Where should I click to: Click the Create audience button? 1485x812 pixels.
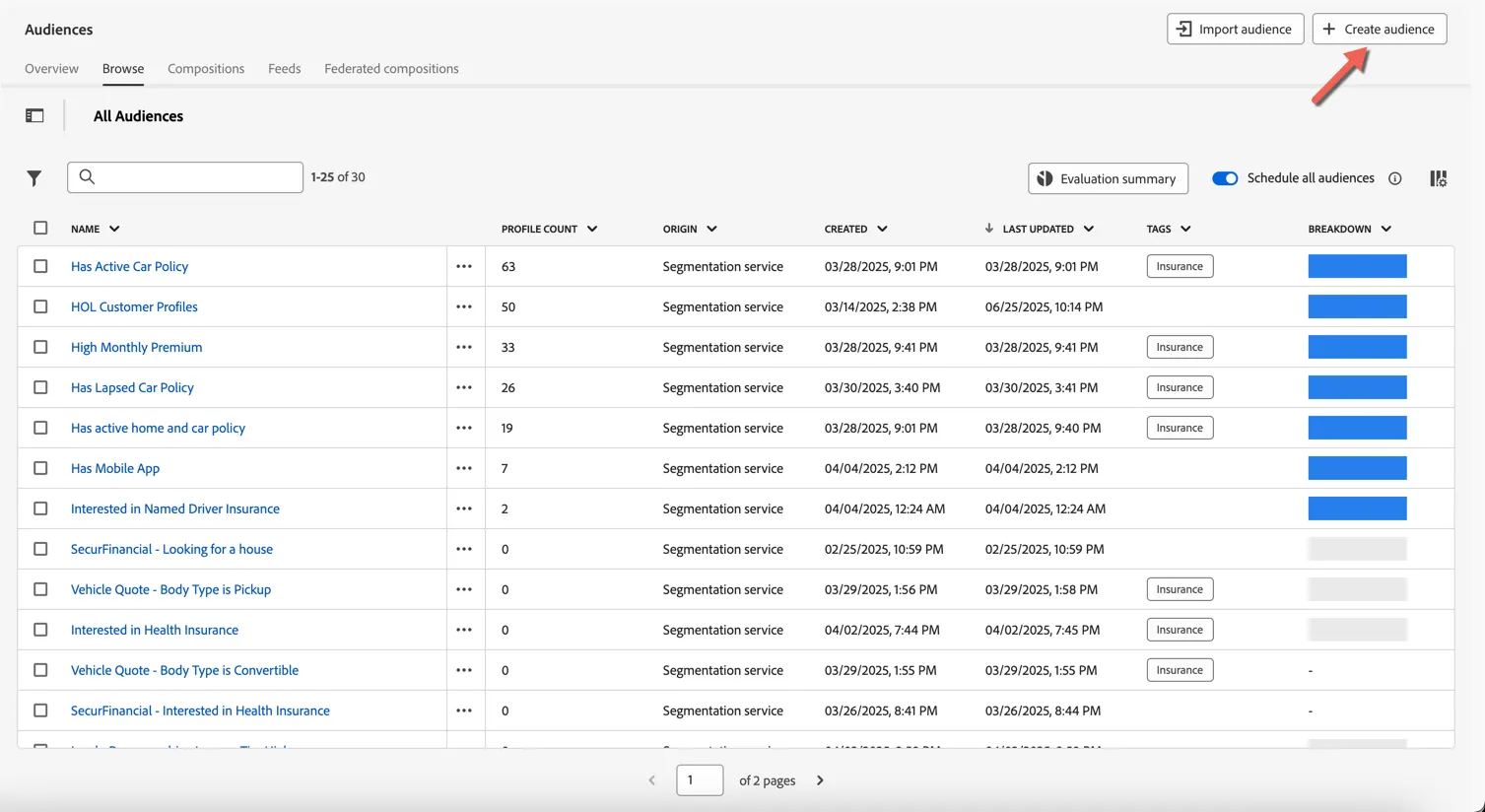(x=1380, y=29)
